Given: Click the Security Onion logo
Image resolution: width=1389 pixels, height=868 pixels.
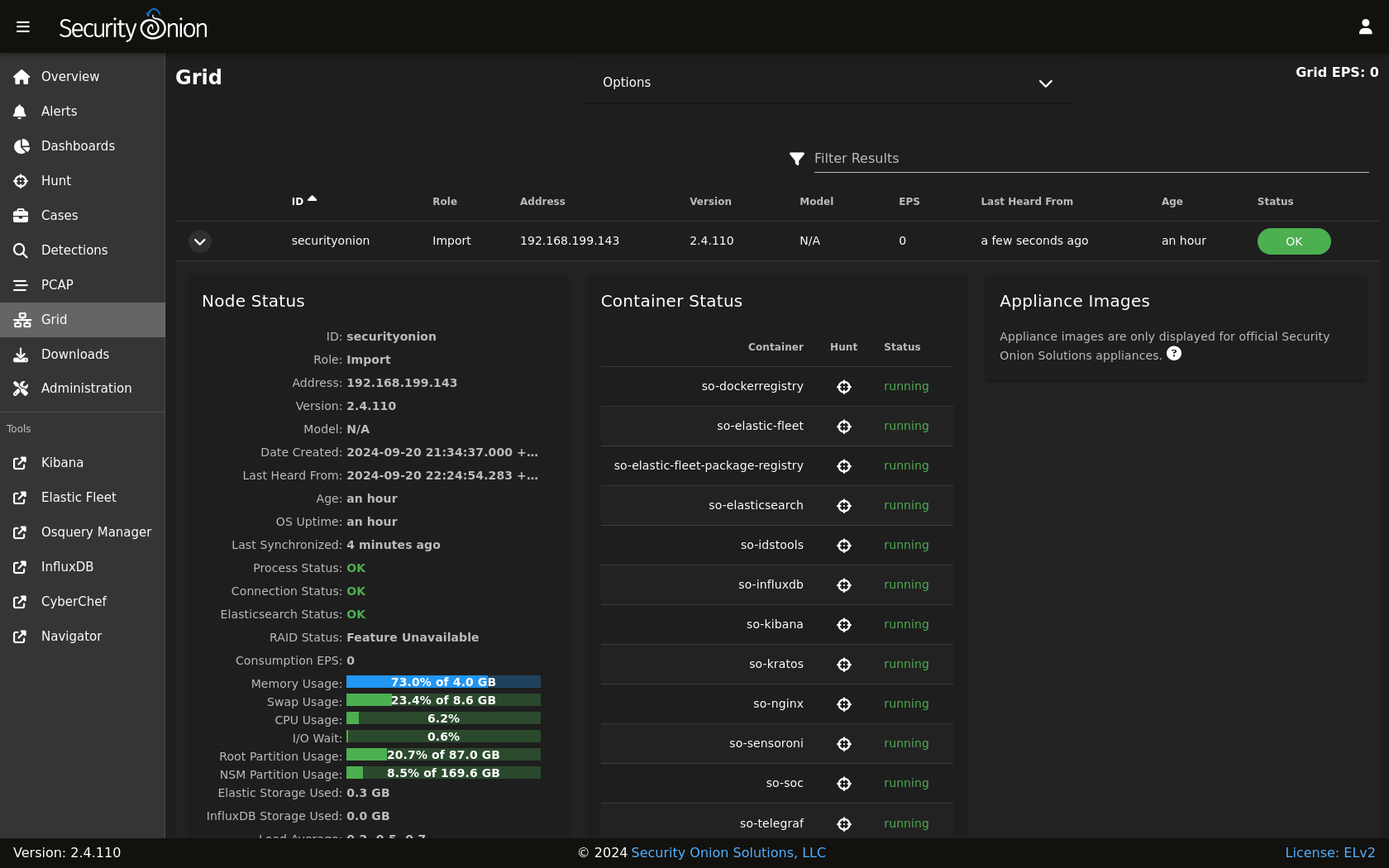Looking at the screenshot, I should pyautogui.click(x=133, y=26).
